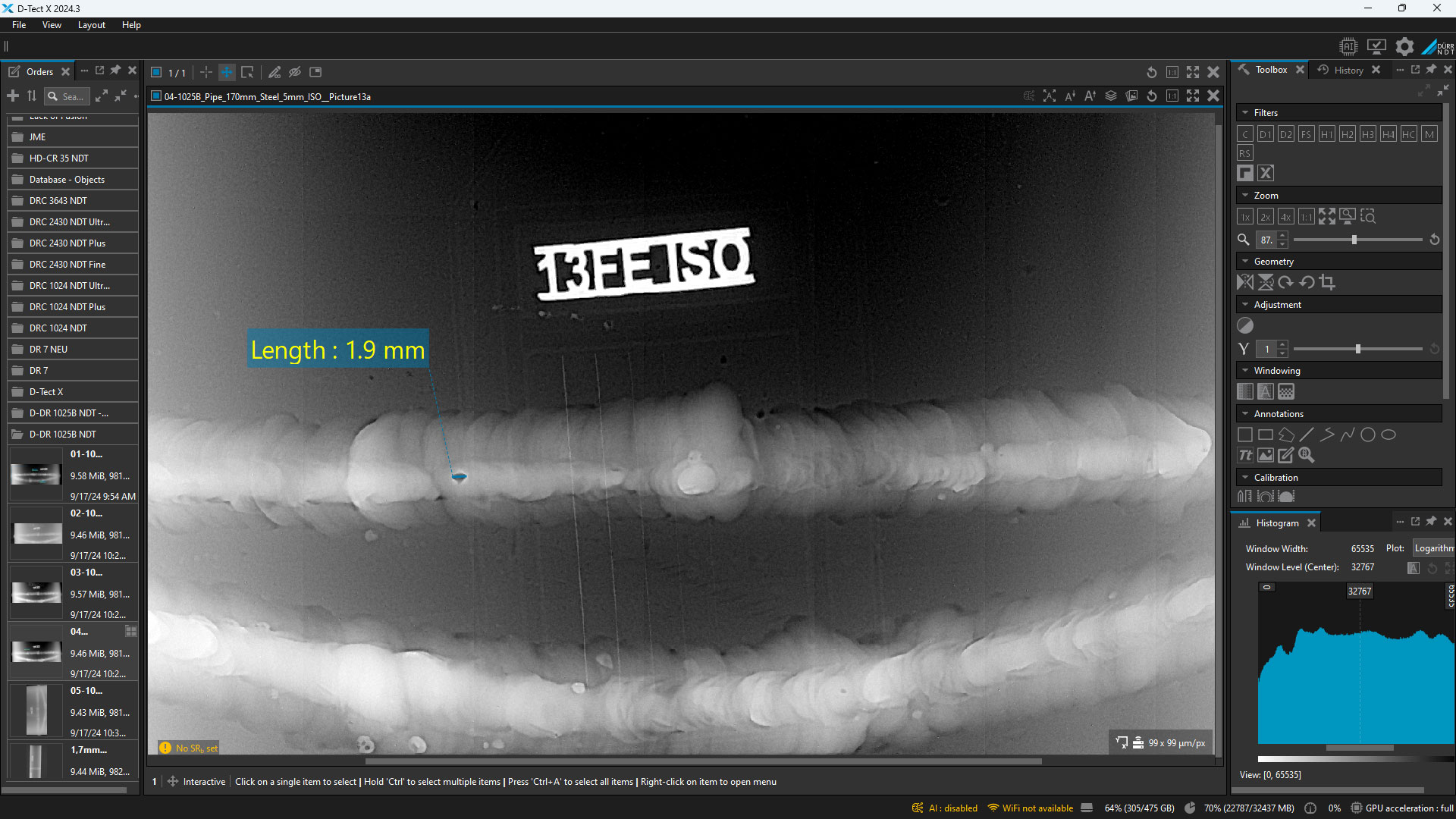Select the crop tool in Geometry

[1327, 282]
